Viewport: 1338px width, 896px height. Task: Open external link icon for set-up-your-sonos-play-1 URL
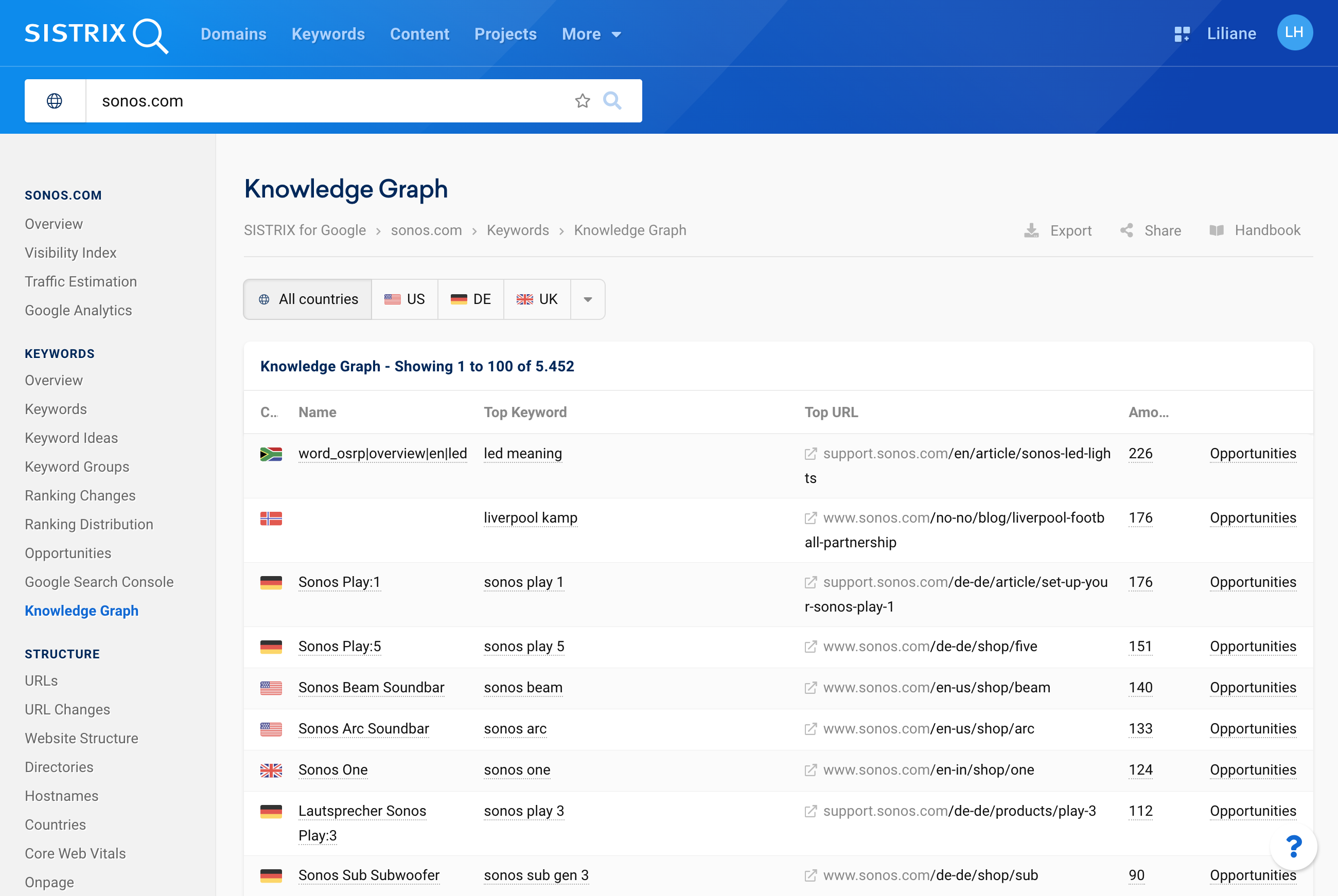[811, 582]
